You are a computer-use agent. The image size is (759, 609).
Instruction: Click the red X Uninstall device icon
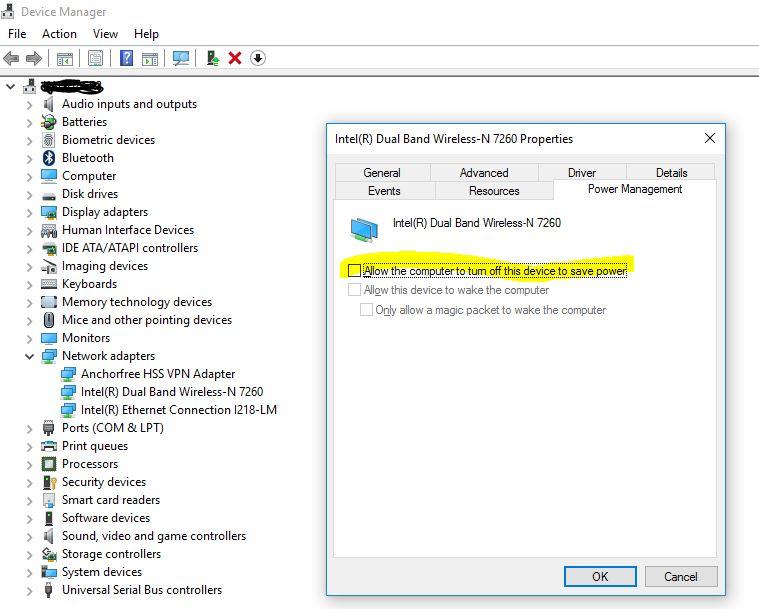(x=235, y=59)
